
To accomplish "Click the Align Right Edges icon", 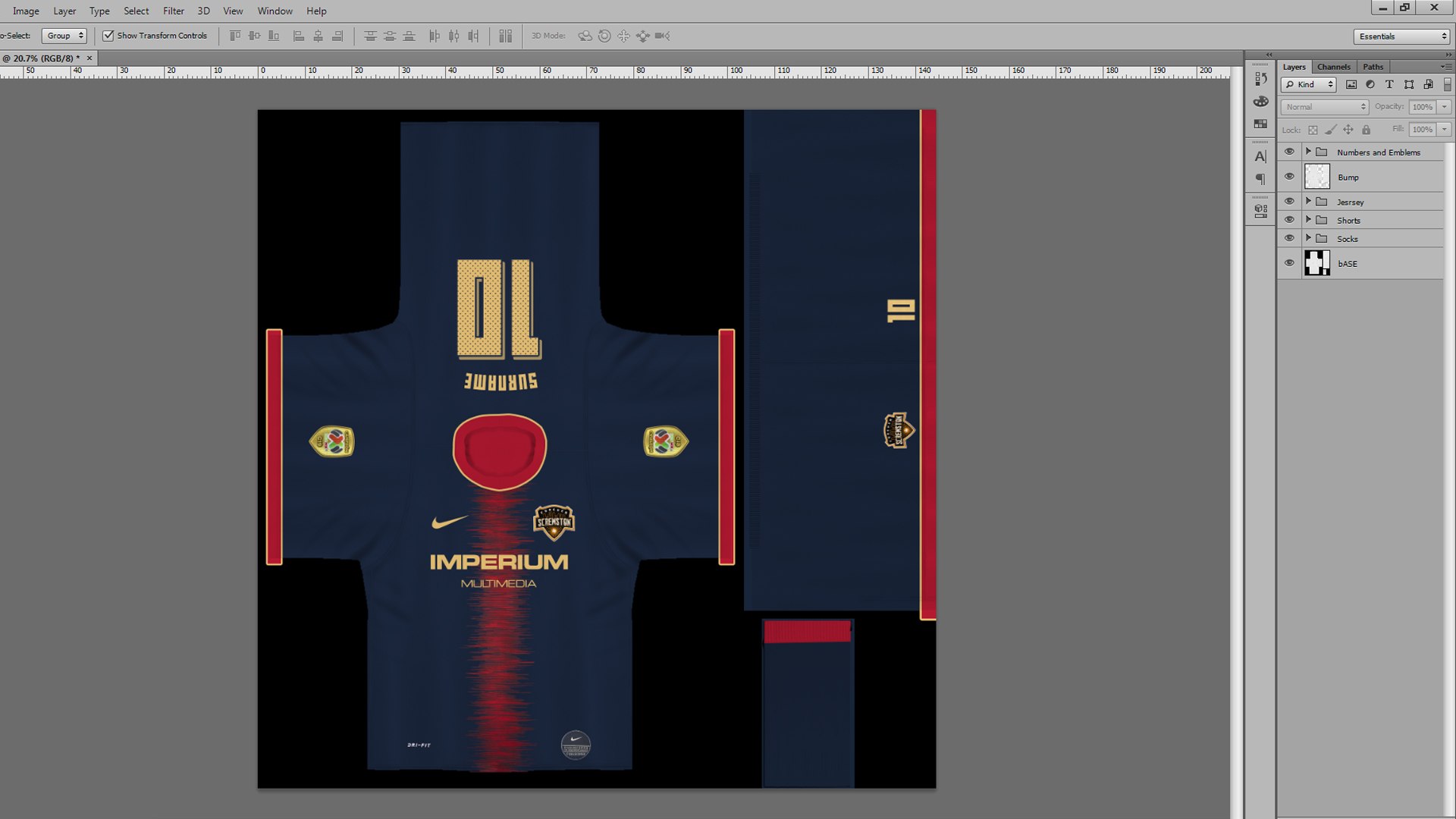I will pos(337,36).
